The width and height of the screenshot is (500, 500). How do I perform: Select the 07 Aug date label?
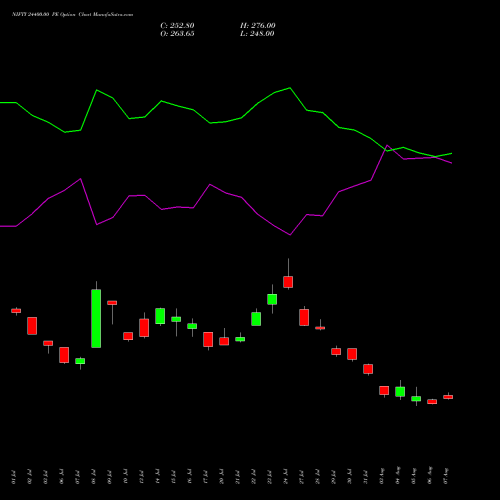tap(446, 476)
